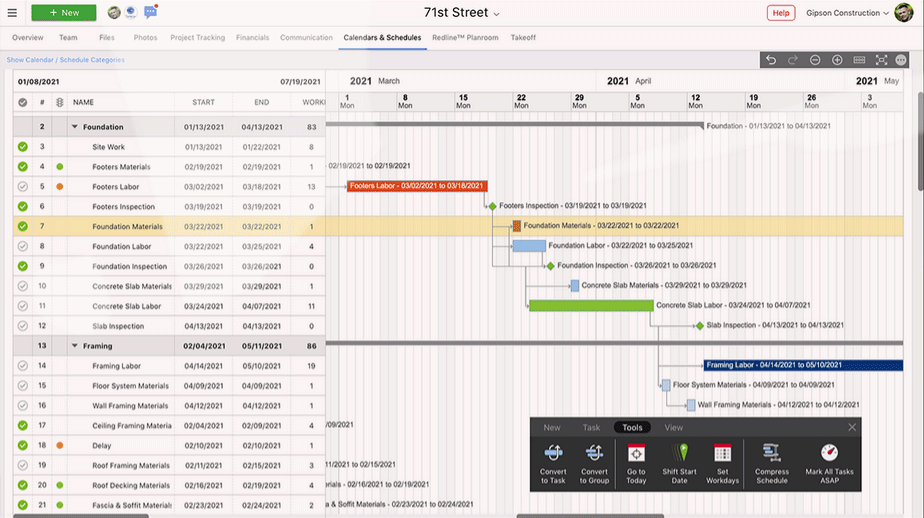
Task: Open the Takeoff tab
Action: tap(523, 37)
